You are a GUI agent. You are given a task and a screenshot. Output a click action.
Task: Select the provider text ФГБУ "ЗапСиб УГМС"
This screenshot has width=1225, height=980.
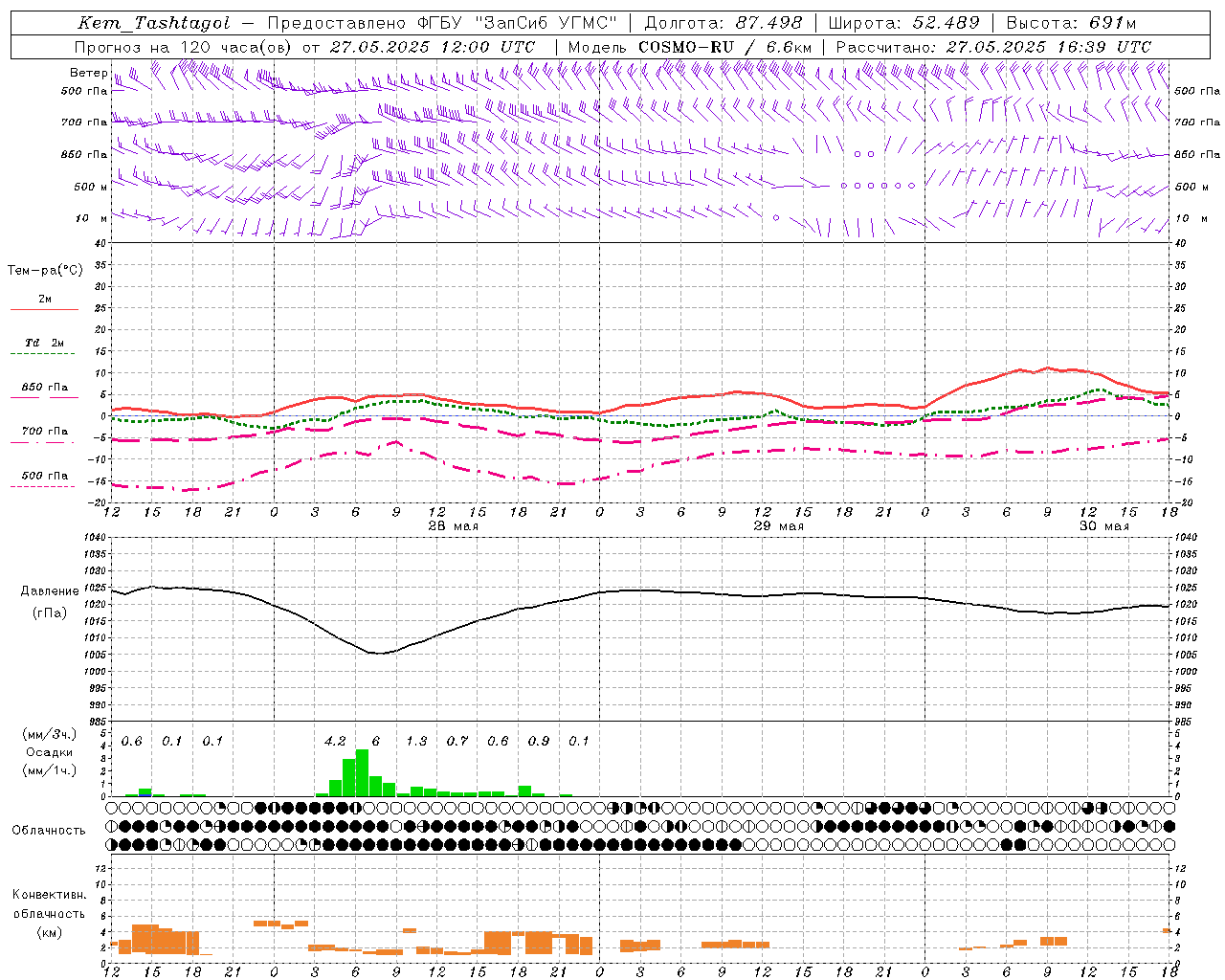pos(518,23)
